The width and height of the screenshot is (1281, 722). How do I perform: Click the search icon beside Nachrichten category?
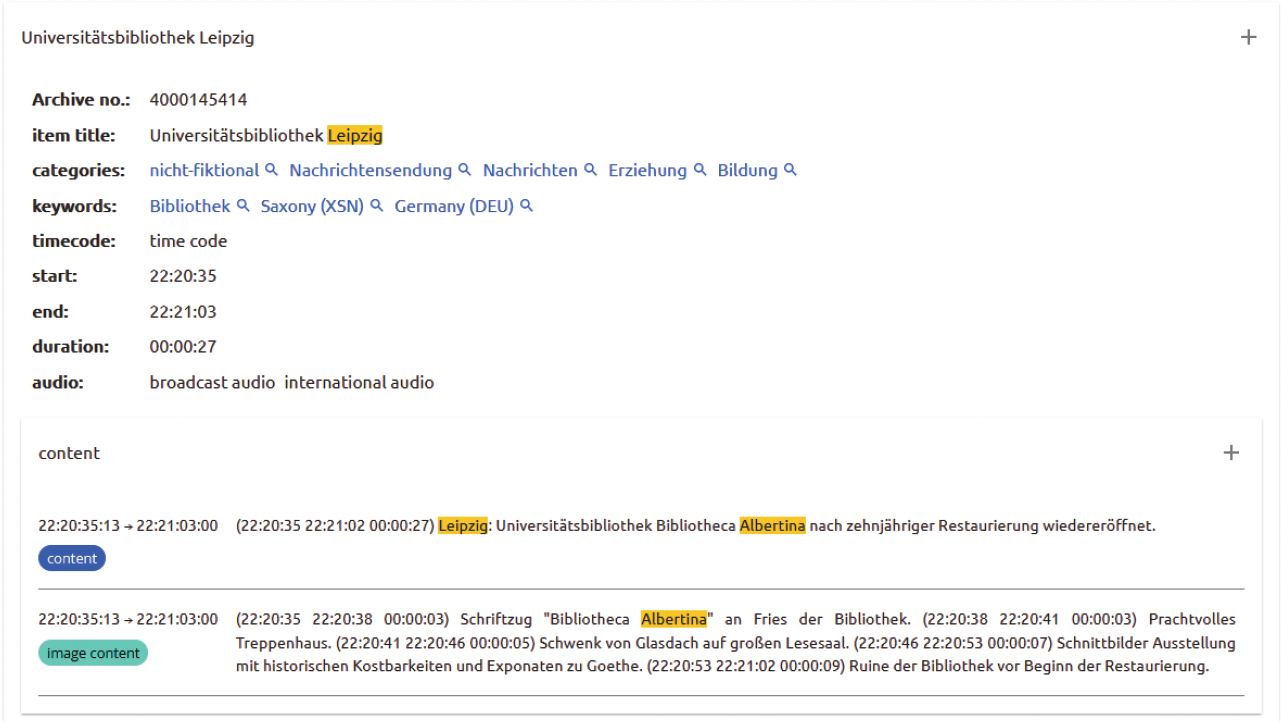click(x=590, y=170)
